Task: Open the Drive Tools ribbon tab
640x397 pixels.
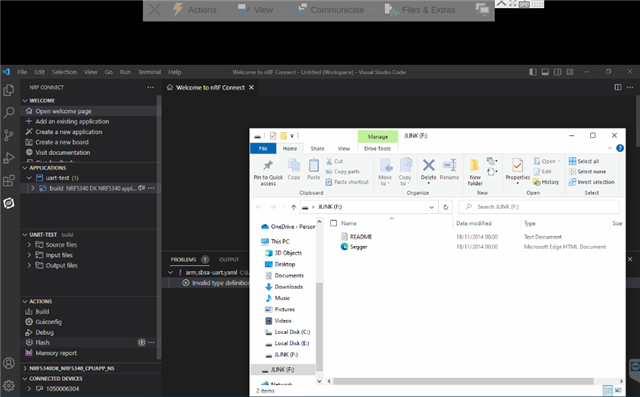Action: click(x=377, y=149)
